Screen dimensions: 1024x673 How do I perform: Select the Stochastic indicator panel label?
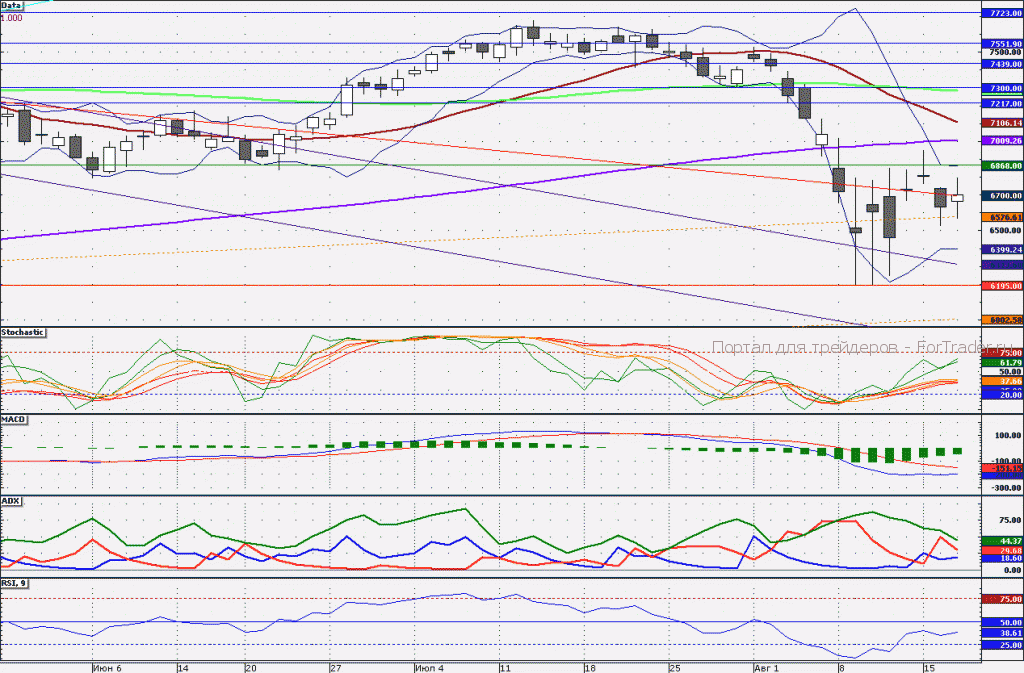click(x=23, y=332)
